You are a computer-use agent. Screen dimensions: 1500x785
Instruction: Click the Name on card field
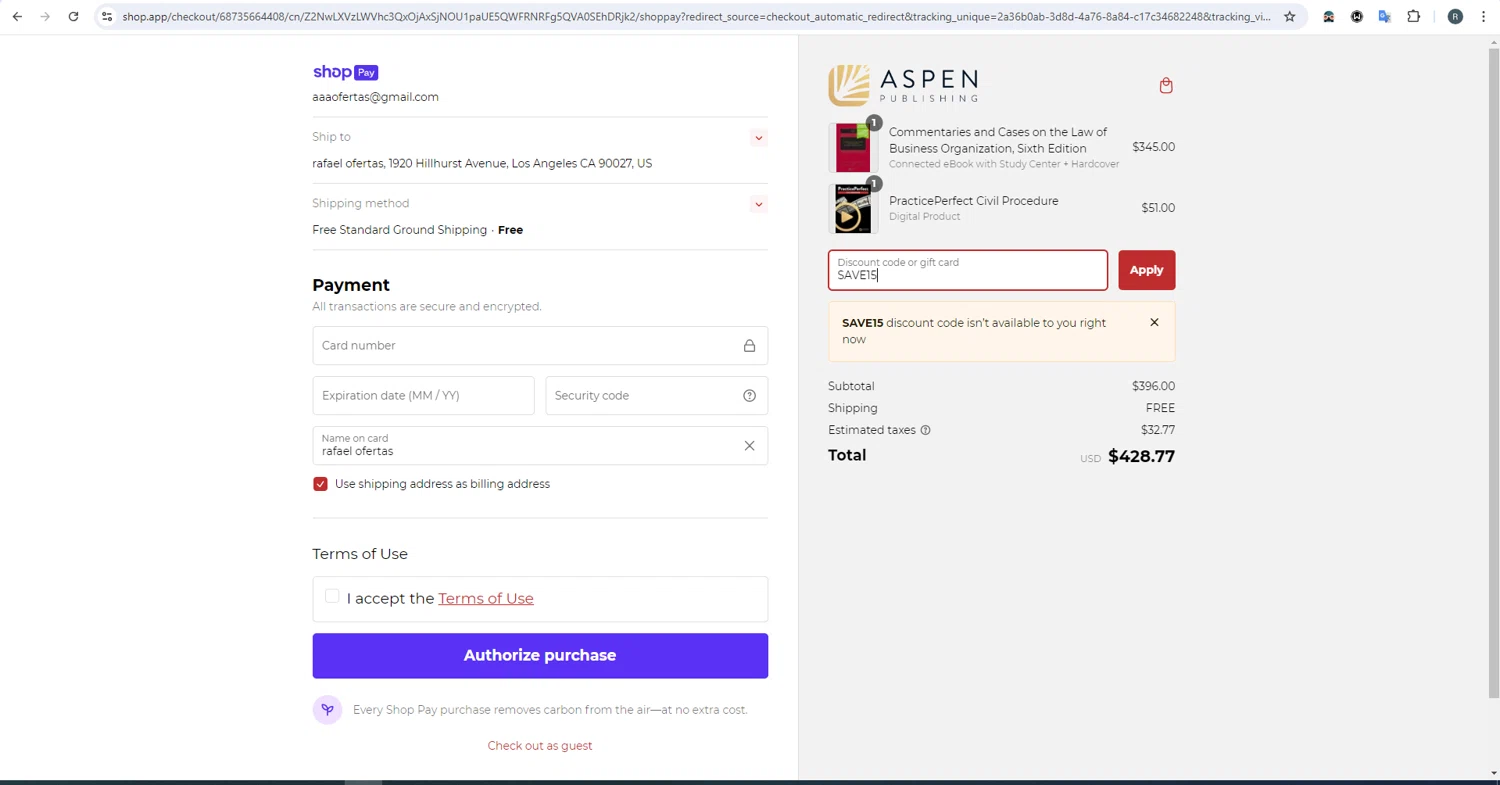540,446
